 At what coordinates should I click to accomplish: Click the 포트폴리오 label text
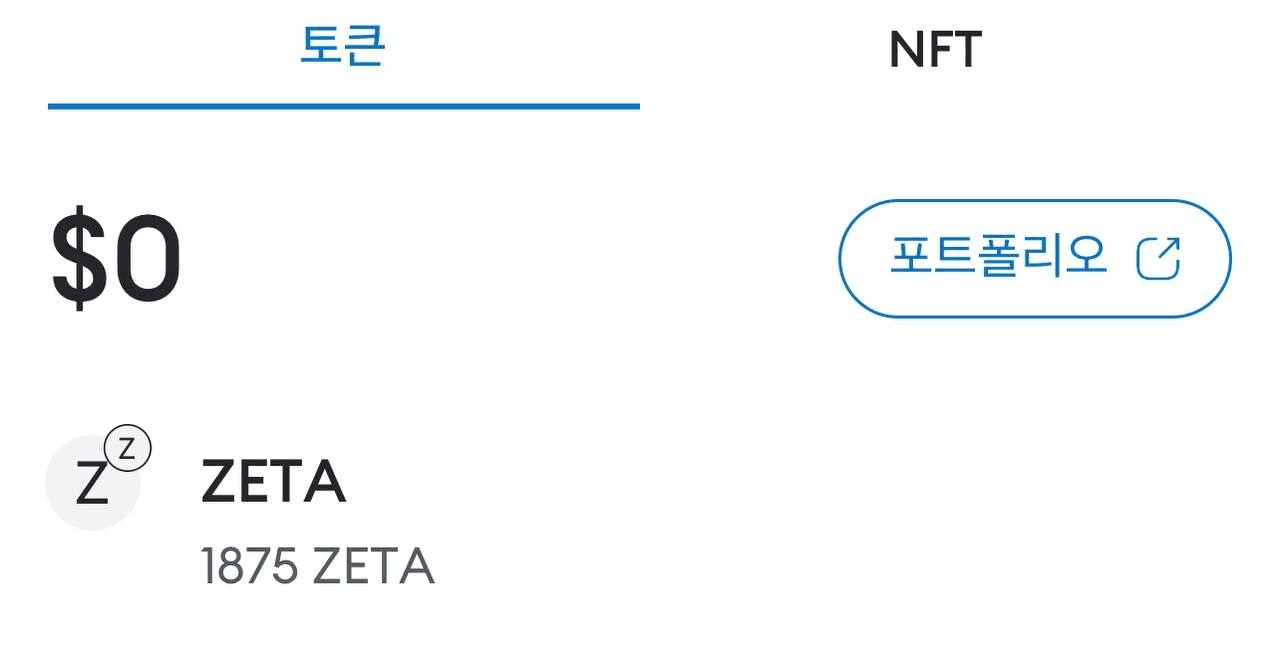click(998, 258)
